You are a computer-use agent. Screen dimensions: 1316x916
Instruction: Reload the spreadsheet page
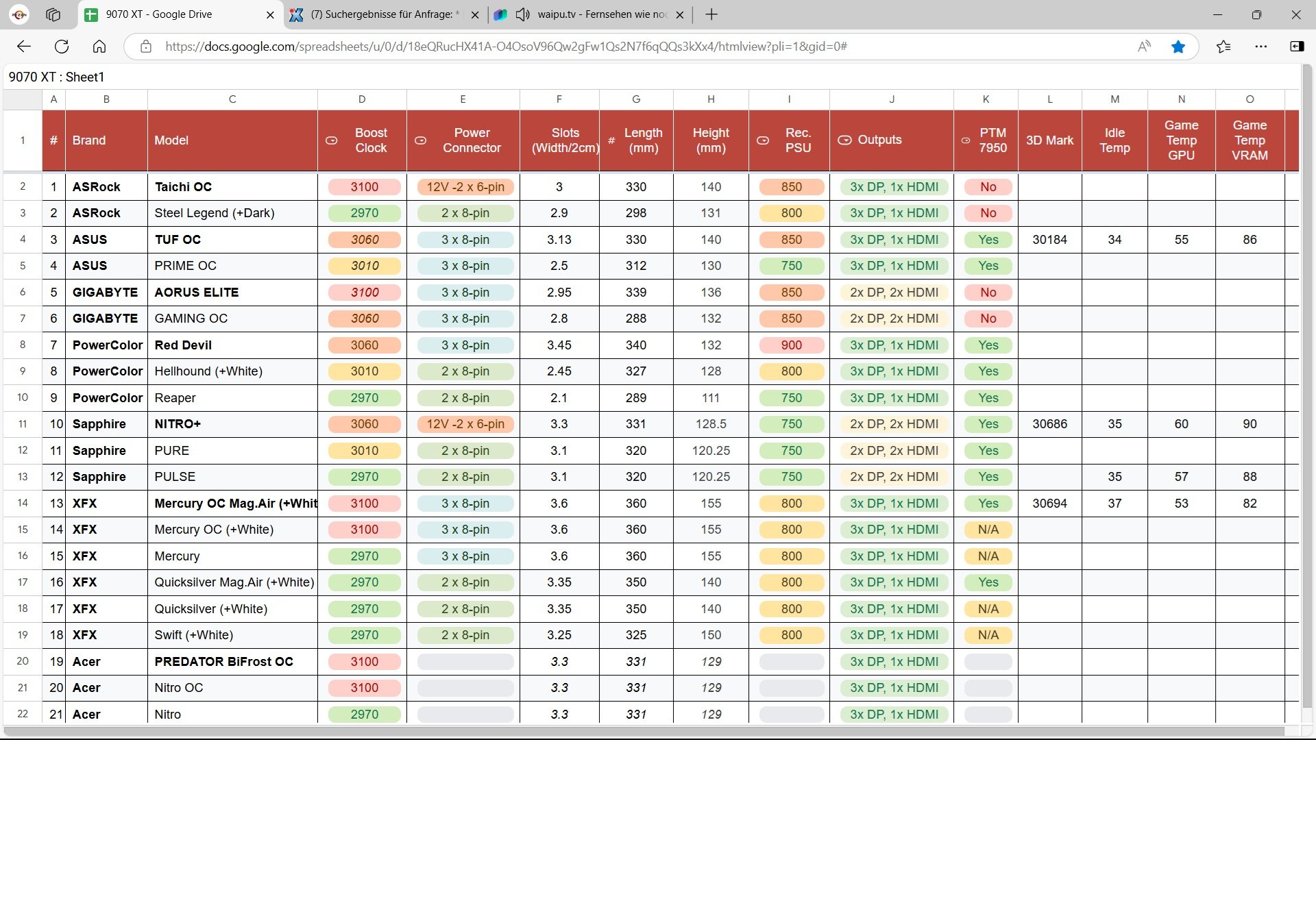coord(62,47)
